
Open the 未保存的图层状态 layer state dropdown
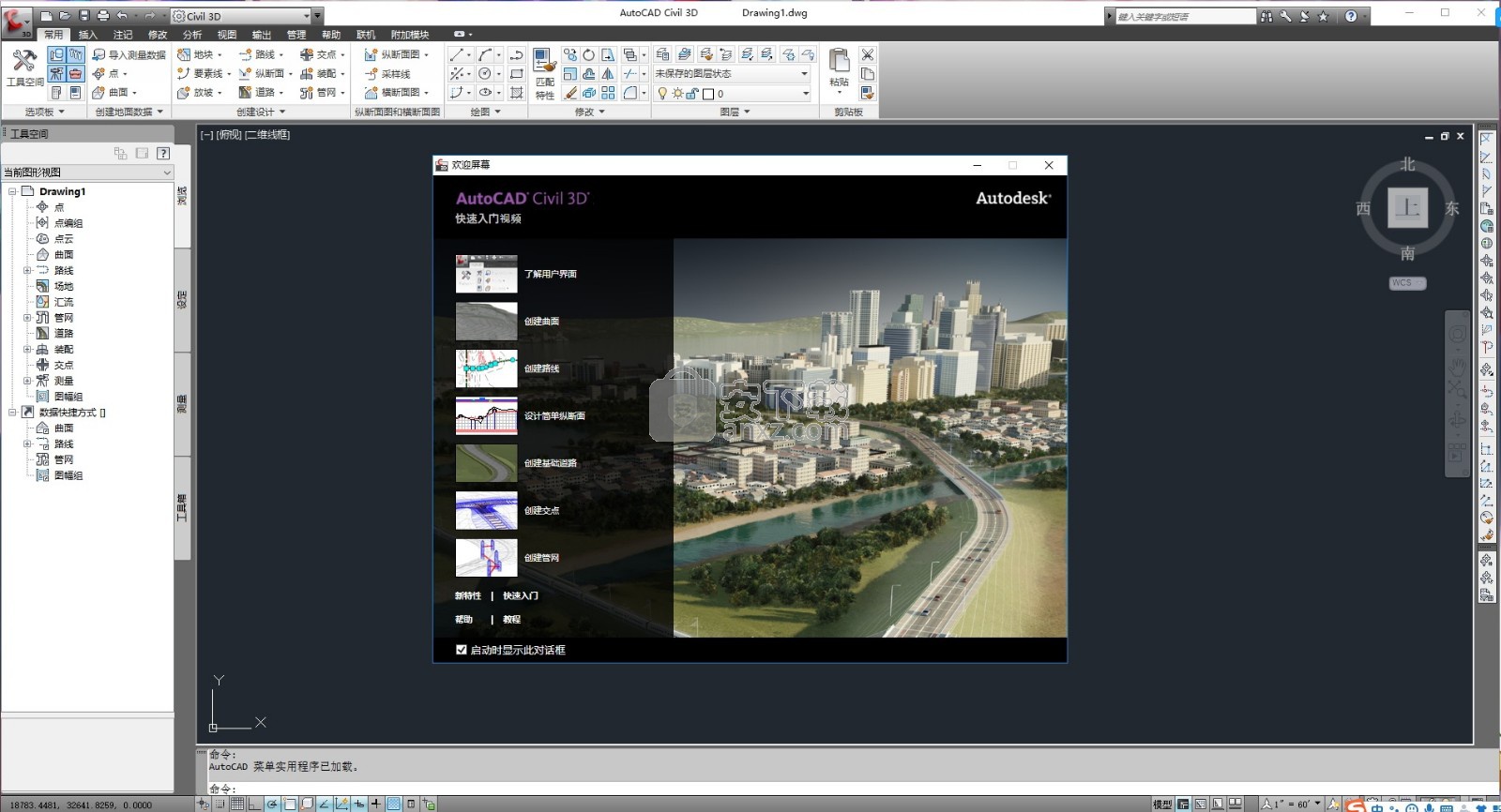coord(804,74)
